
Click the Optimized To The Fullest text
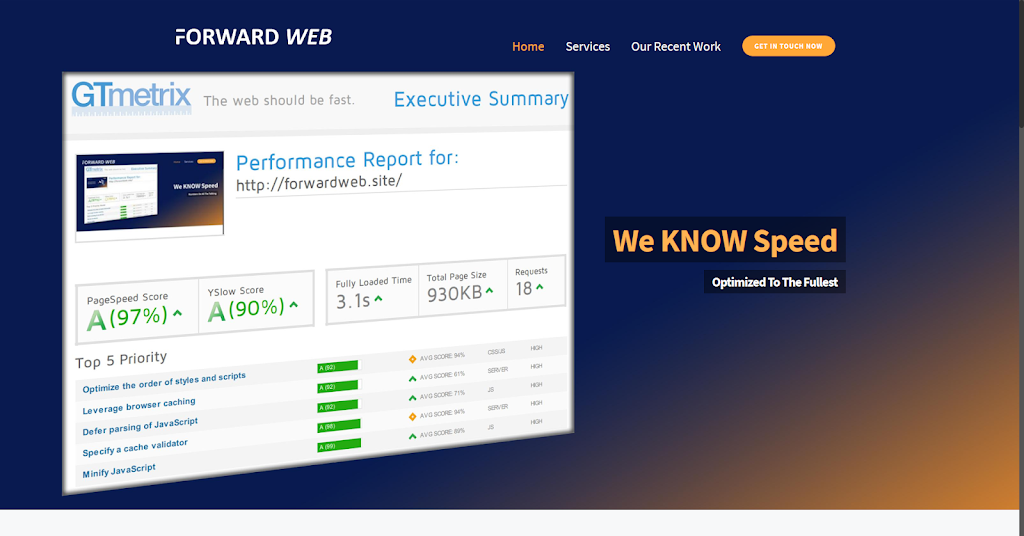click(775, 282)
